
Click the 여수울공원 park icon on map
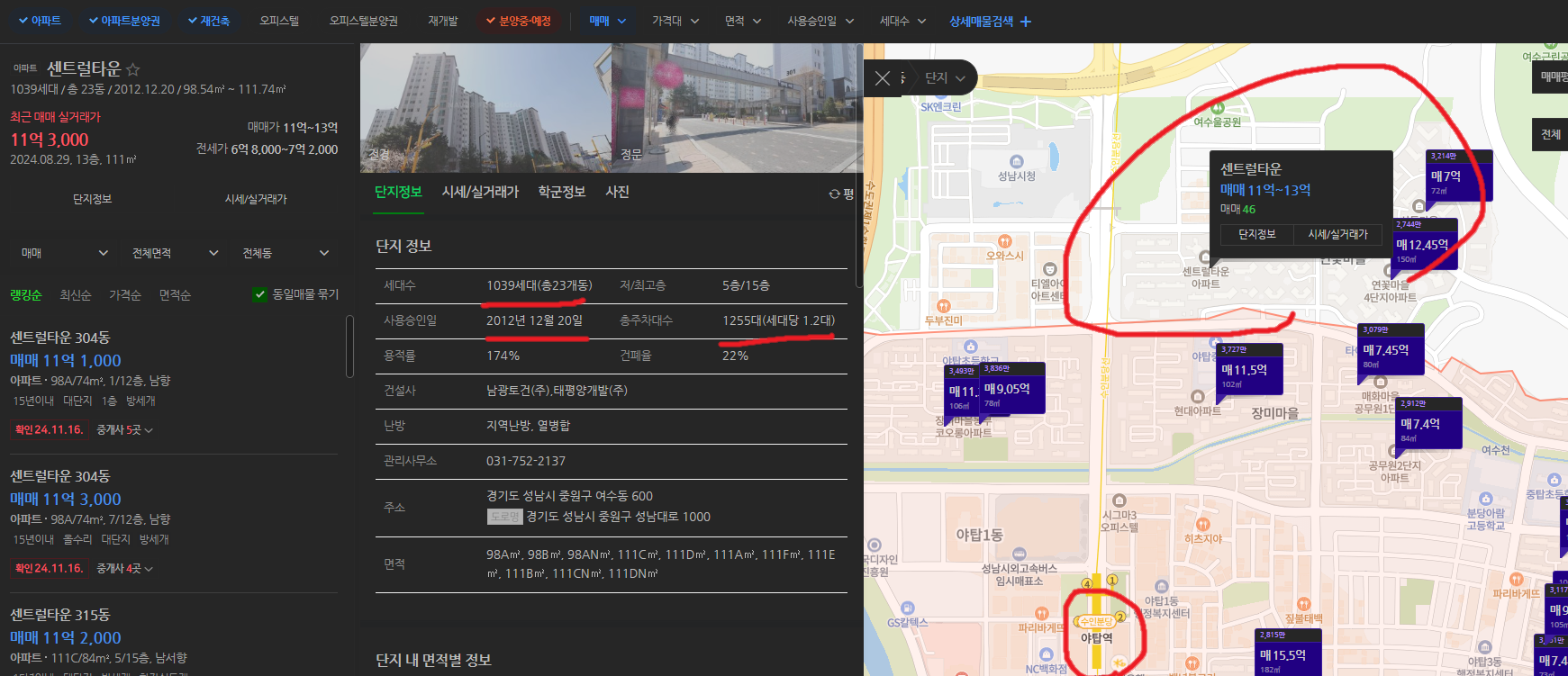coord(1217,107)
